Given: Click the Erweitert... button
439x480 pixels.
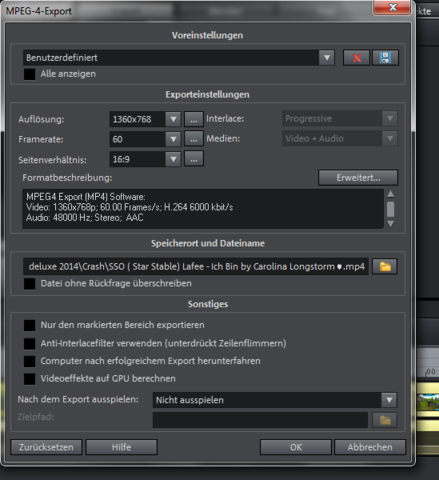Looking at the screenshot, I should pos(358,178).
